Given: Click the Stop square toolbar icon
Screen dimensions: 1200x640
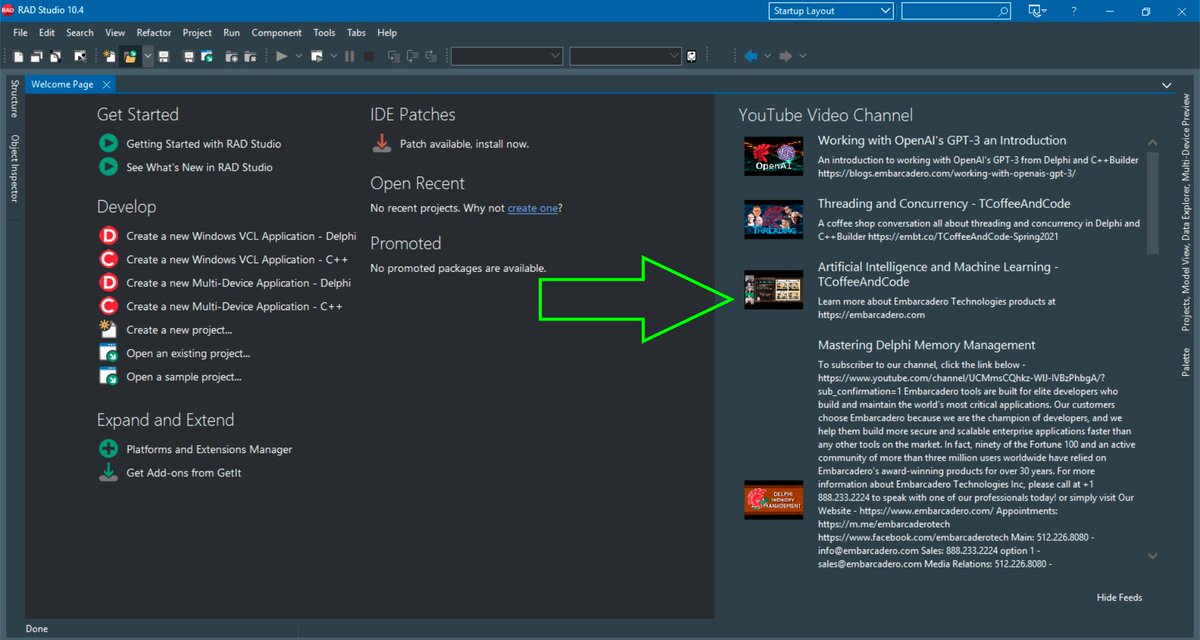Looking at the screenshot, I should (369, 56).
